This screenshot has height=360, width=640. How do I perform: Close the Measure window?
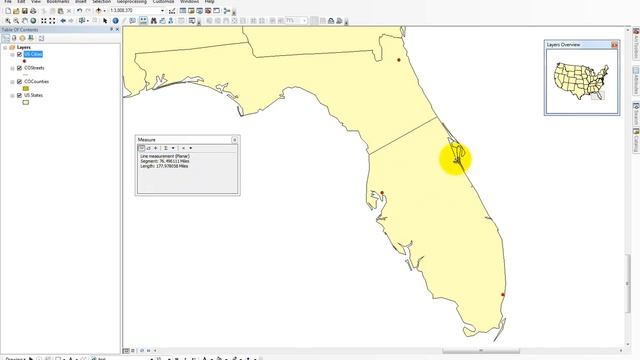click(x=234, y=140)
